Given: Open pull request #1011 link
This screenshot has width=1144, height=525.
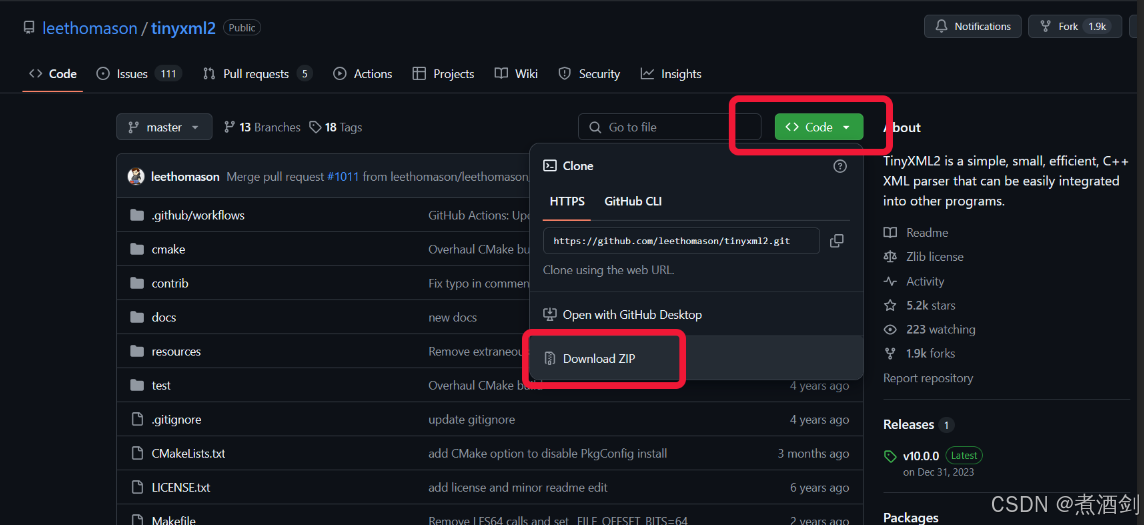Looking at the screenshot, I should tap(343, 176).
